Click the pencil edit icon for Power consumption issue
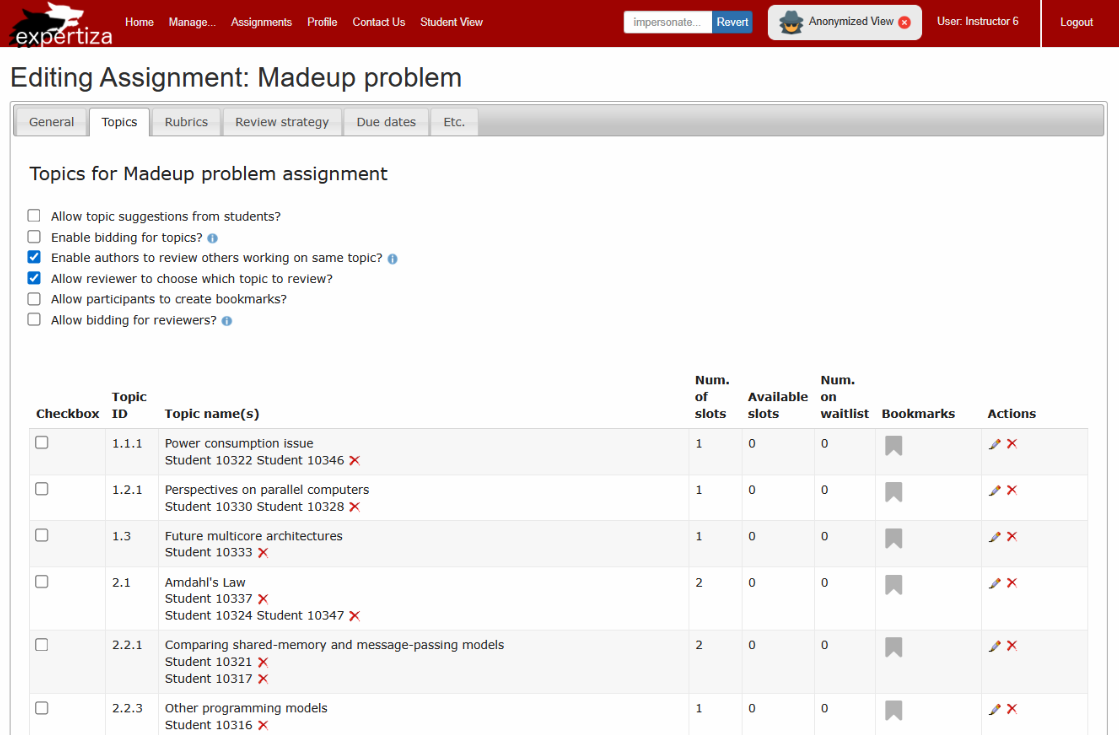The height and width of the screenshot is (735, 1119). tap(994, 444)
